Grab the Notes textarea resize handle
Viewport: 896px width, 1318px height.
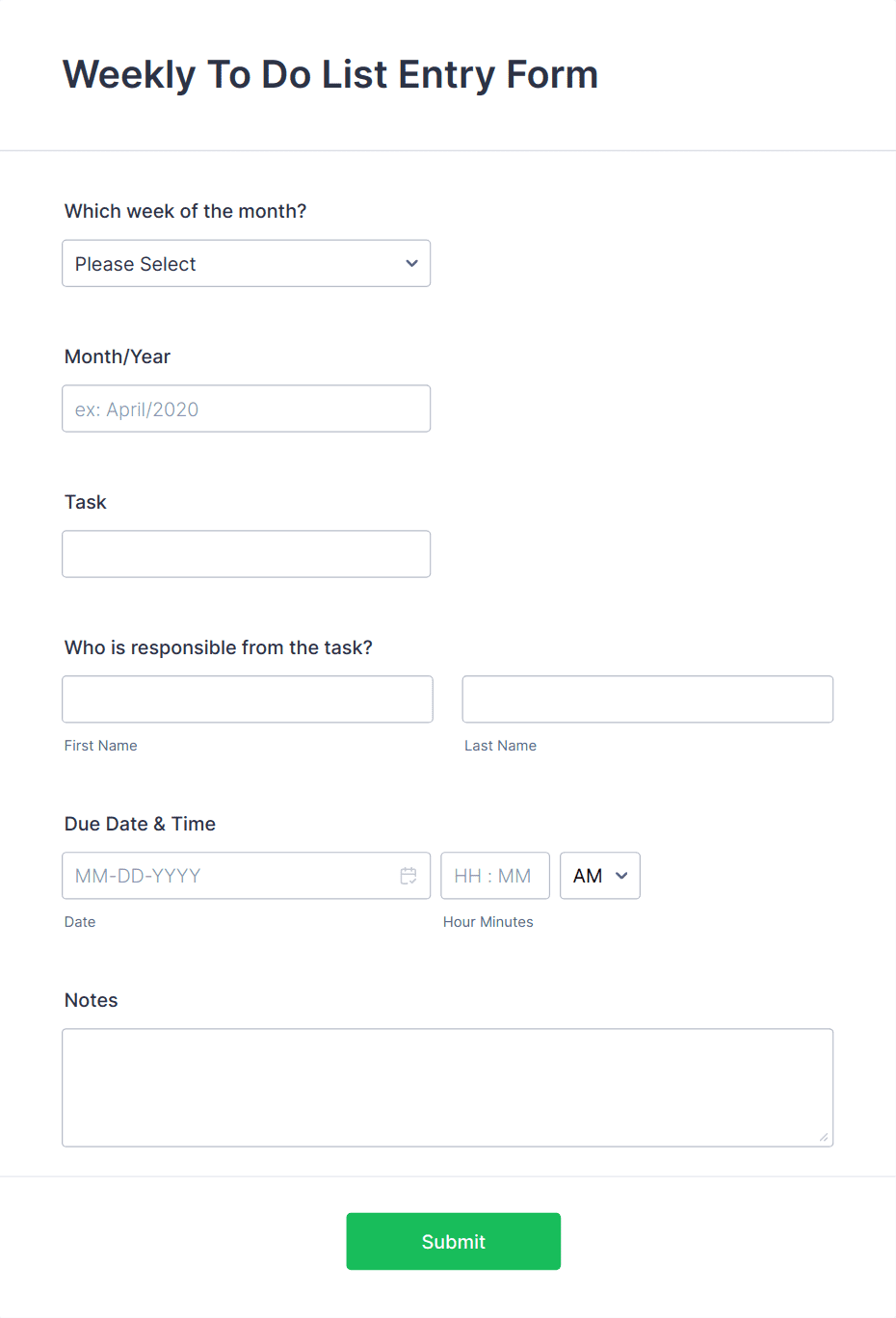click(x=824, y=1137)
